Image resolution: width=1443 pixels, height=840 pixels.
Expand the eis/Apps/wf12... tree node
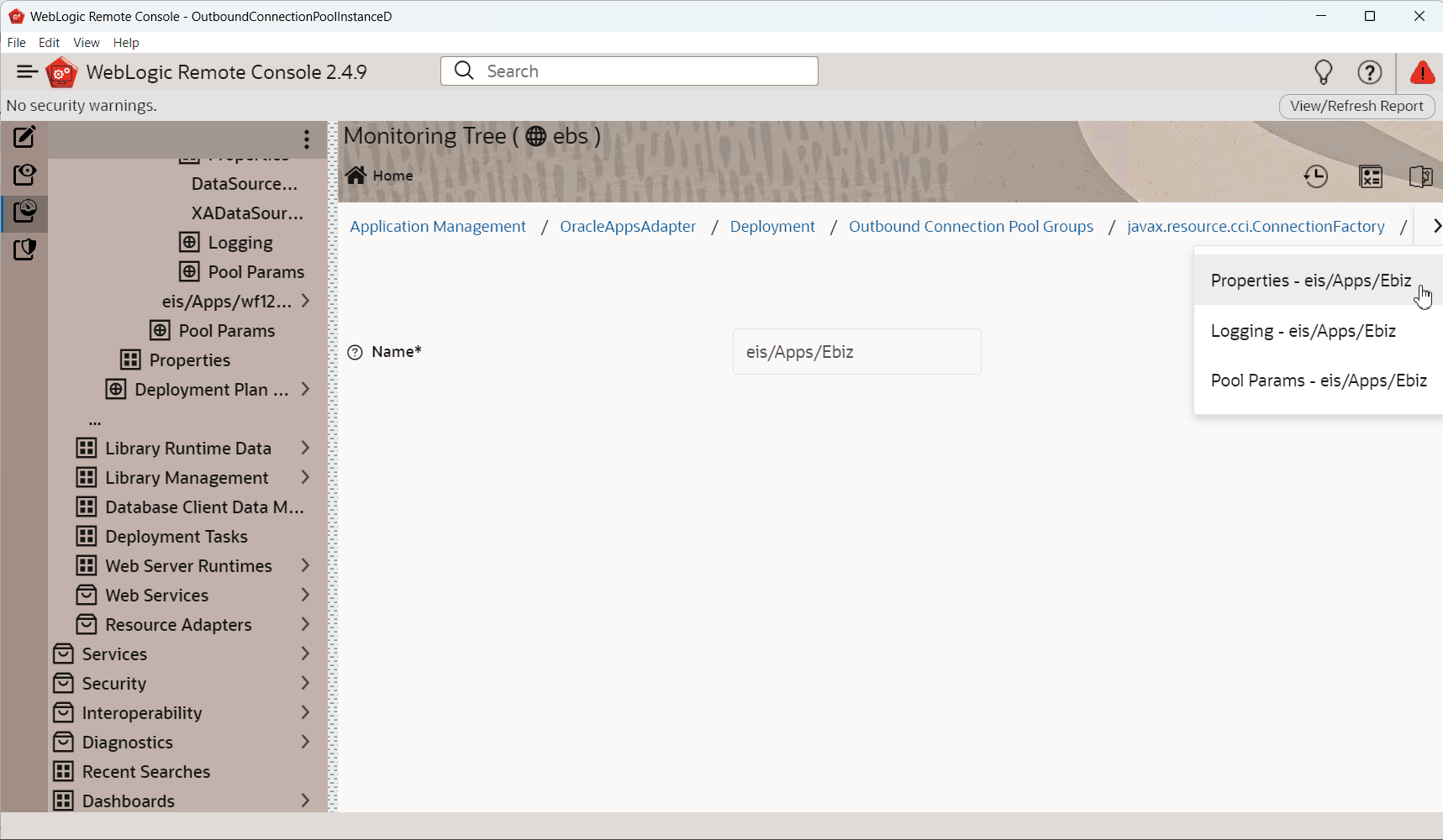coord(306,301)
